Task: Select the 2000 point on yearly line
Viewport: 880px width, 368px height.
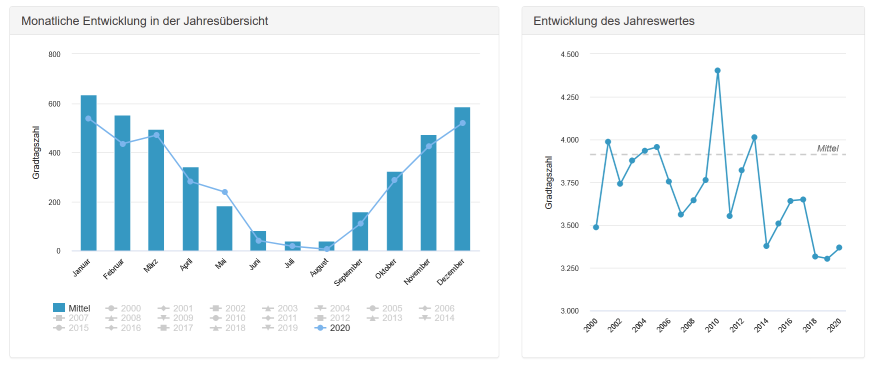Action: [x=596, y=227]
